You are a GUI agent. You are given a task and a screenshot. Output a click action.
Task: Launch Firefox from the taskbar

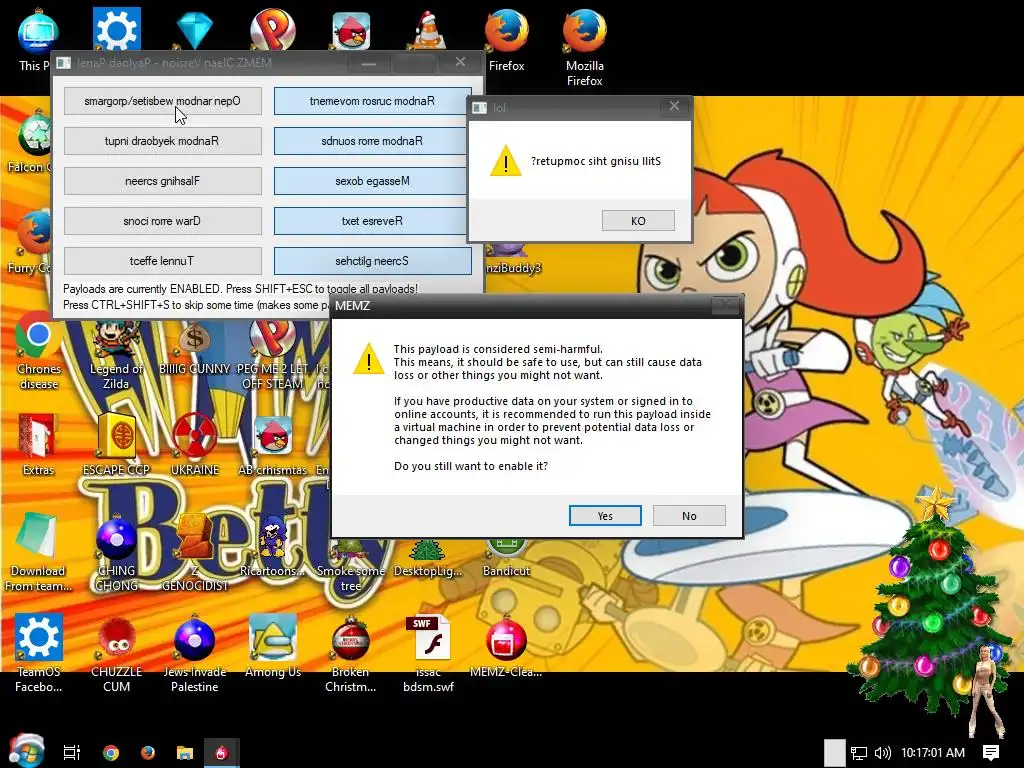click(148, 752)
